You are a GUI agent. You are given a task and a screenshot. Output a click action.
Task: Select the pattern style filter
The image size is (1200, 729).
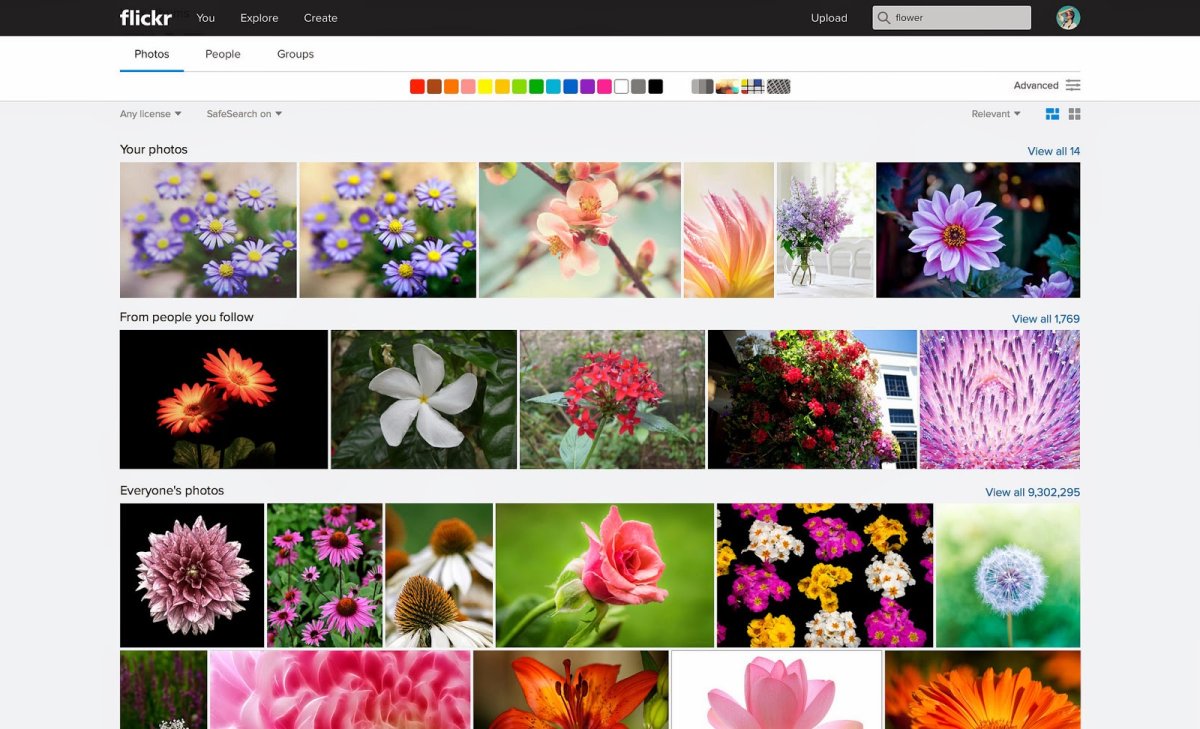pos(779,87)
